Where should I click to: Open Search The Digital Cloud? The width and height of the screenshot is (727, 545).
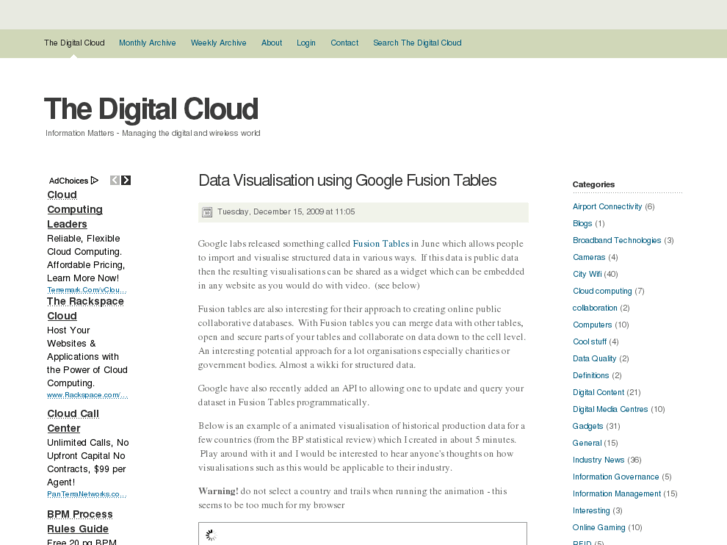(x=417, y=43)
